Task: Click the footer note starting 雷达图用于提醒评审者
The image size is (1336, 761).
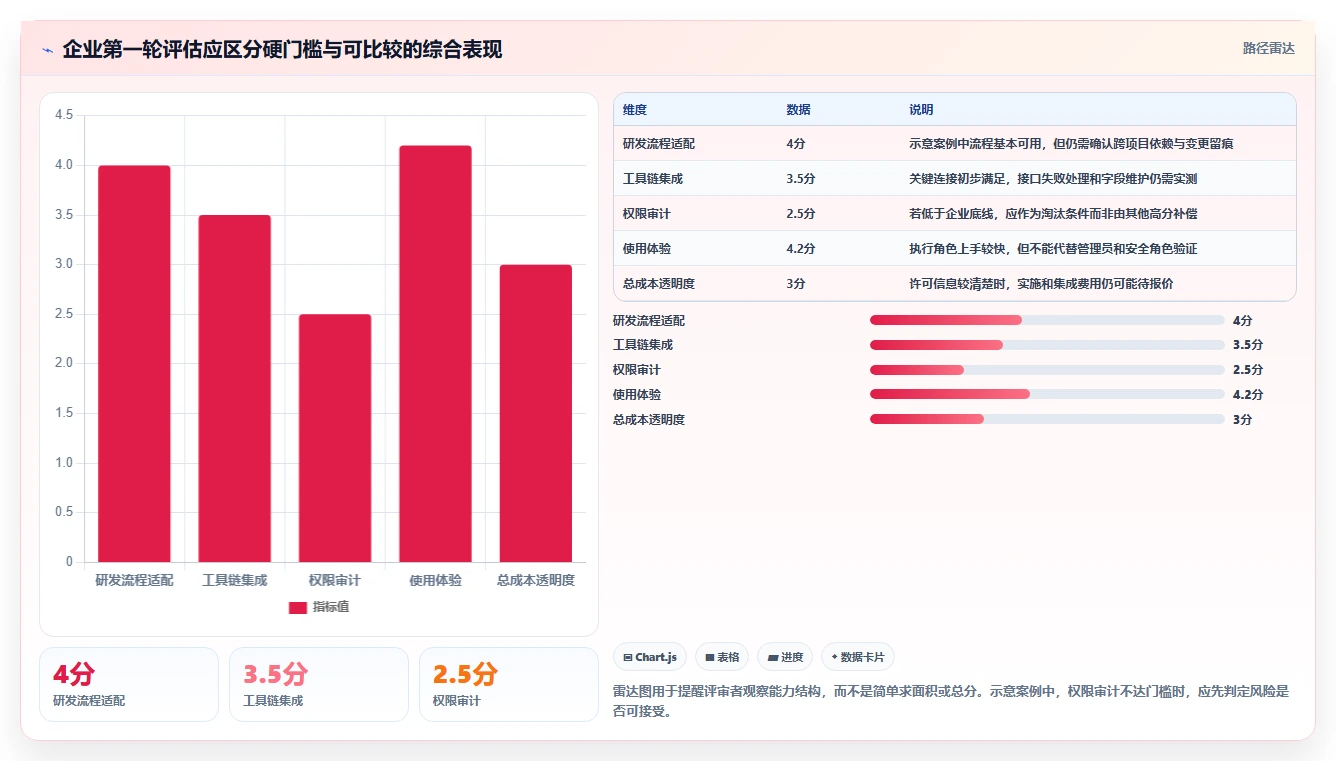Action: 951,701
